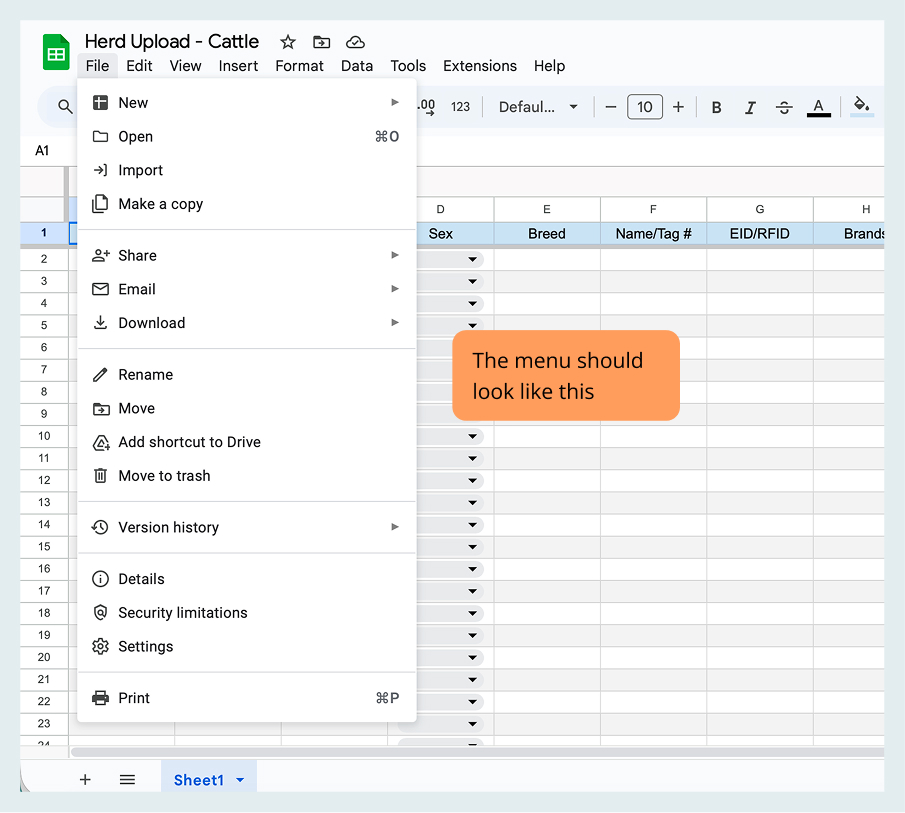Open the fill color paint bucket
The height and width of the screenshot is (813, 905).
click(862, 106)
